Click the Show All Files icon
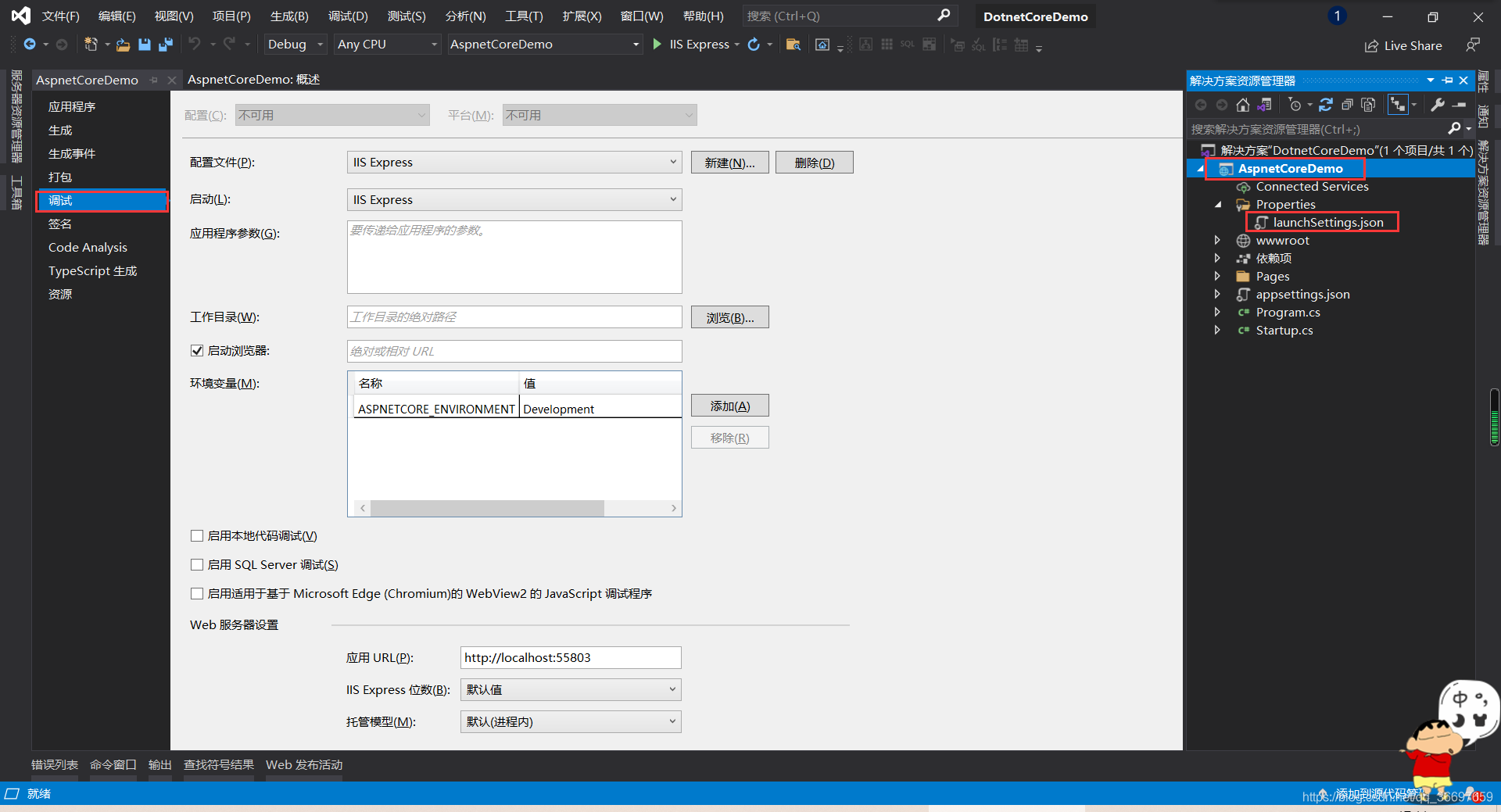Screen dimensions: 1501x812 pyautogui.click(x=1368, y=105)
